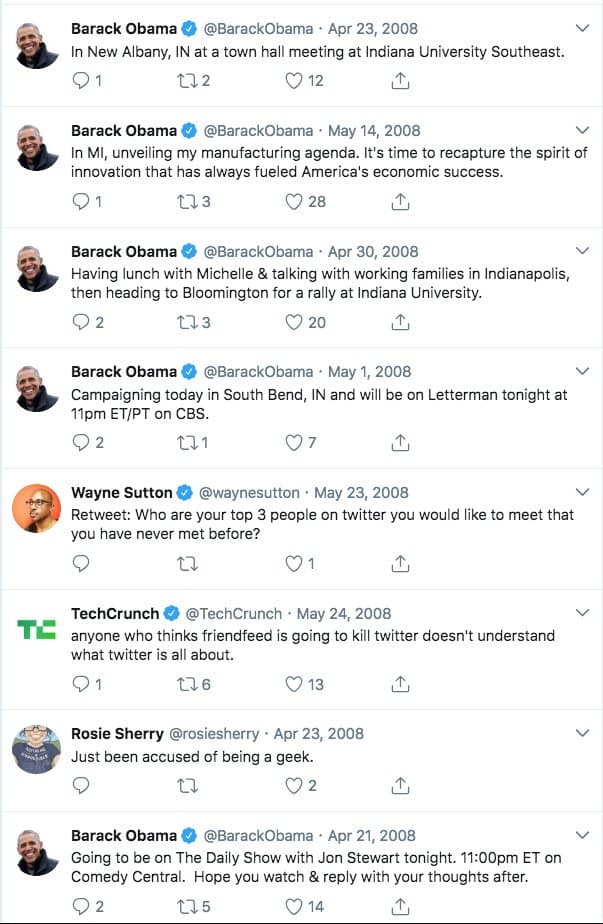Screen dimensions: 603x924
Task: Click Rosie Sherry's profile avatar
Action: click(38, 748)
